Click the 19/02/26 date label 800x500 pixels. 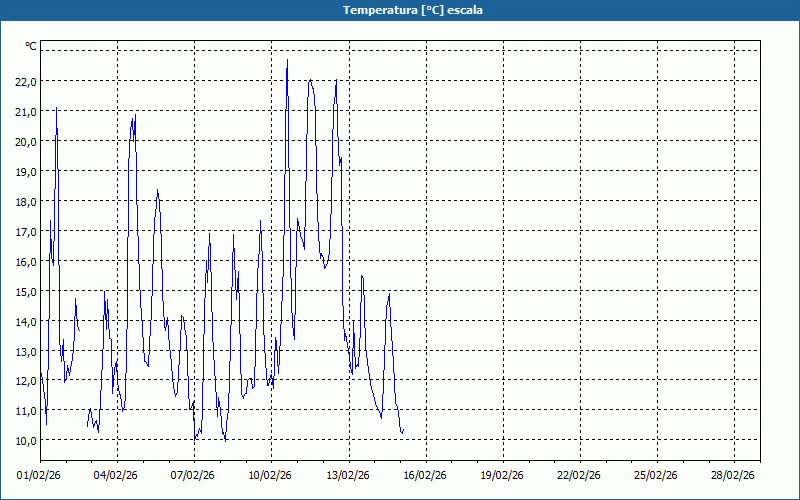coord(502,475)
